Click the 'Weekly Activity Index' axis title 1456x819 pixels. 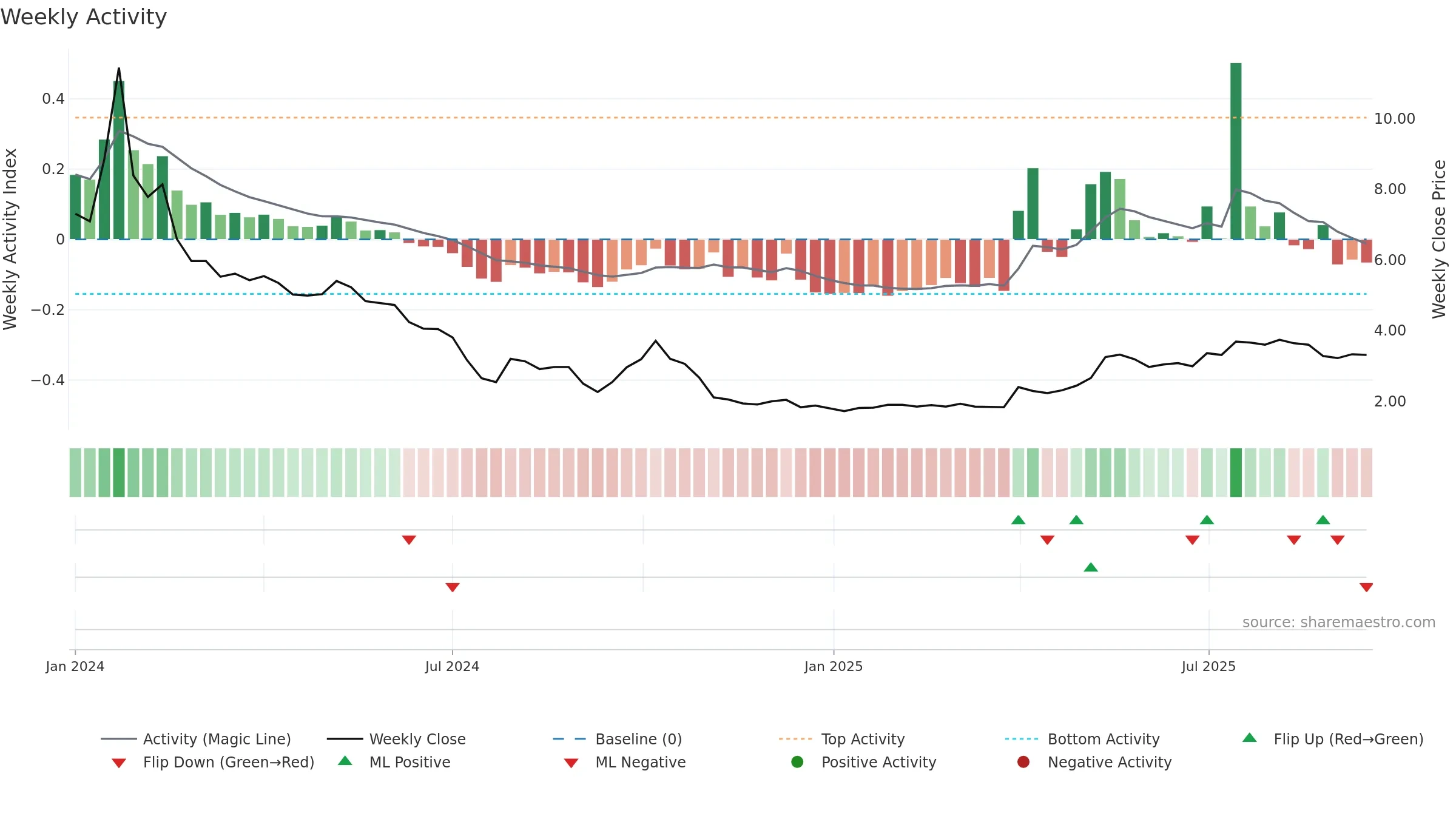coord(10,239)
